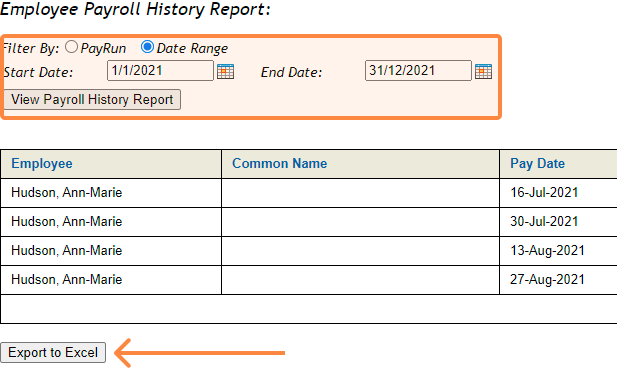Screen dimensions: 617x382
Task: Select the 30-Jul-2021 pay date cell
Action: point(544,221)
